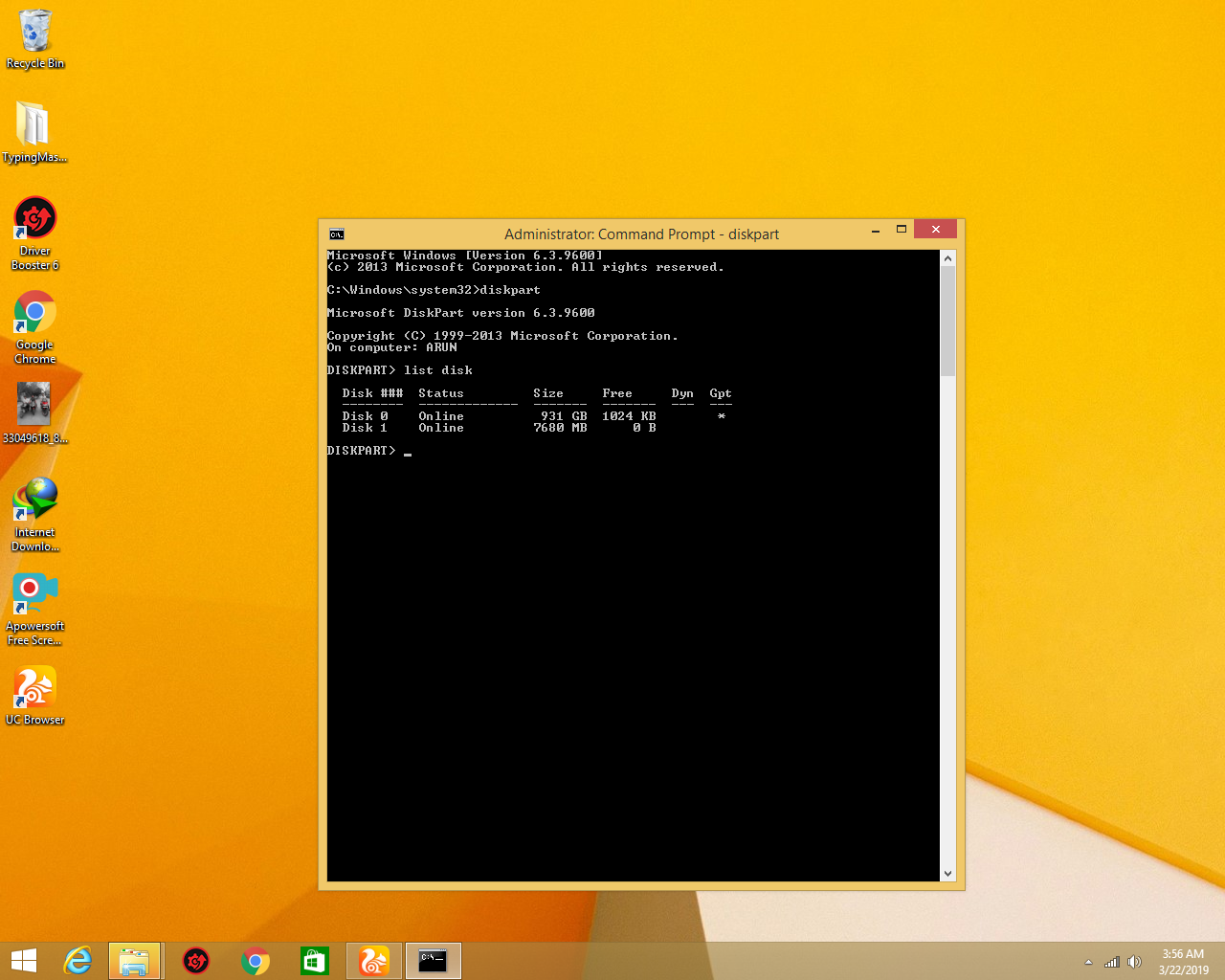Open File Explorer from the taskbar
This screenshot has width=1225, height=980.
134,961
